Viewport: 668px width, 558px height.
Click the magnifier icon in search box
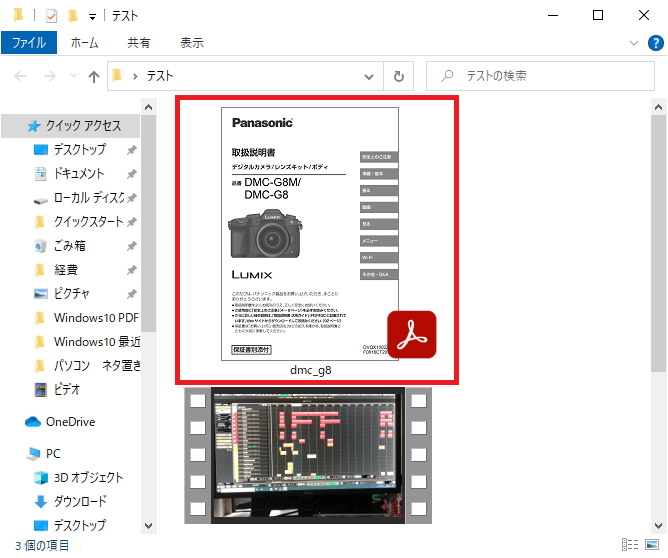[x=447, y=76]
